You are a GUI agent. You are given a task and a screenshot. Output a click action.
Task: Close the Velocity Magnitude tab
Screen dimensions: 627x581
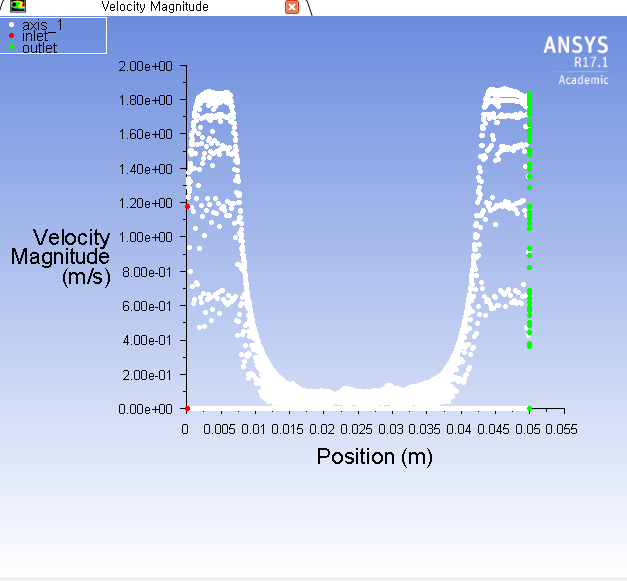292,7
